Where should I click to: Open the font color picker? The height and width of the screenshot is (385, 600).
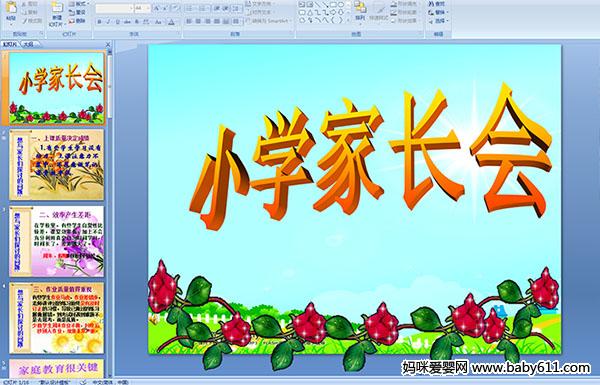tap(171, 22)
